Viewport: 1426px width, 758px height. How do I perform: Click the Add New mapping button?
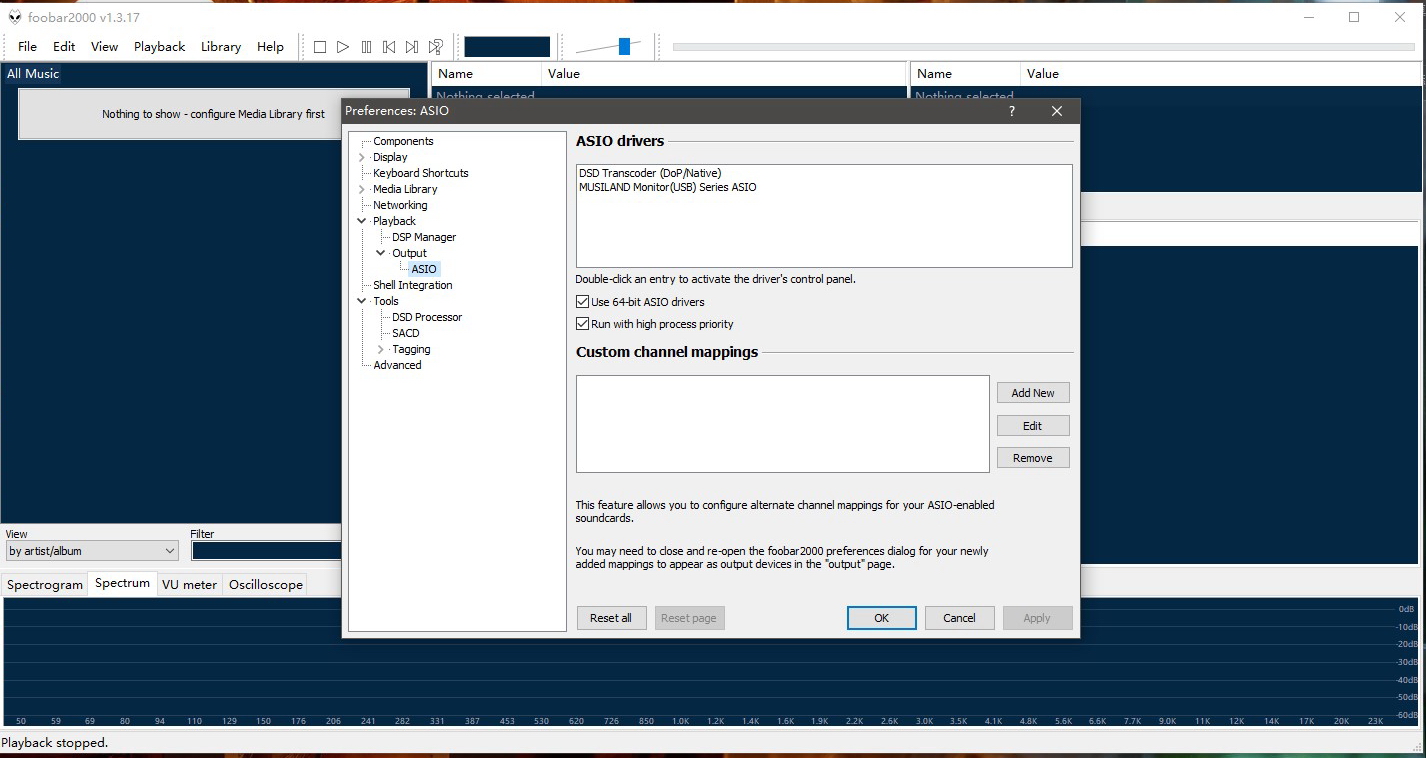(1033, 393)
